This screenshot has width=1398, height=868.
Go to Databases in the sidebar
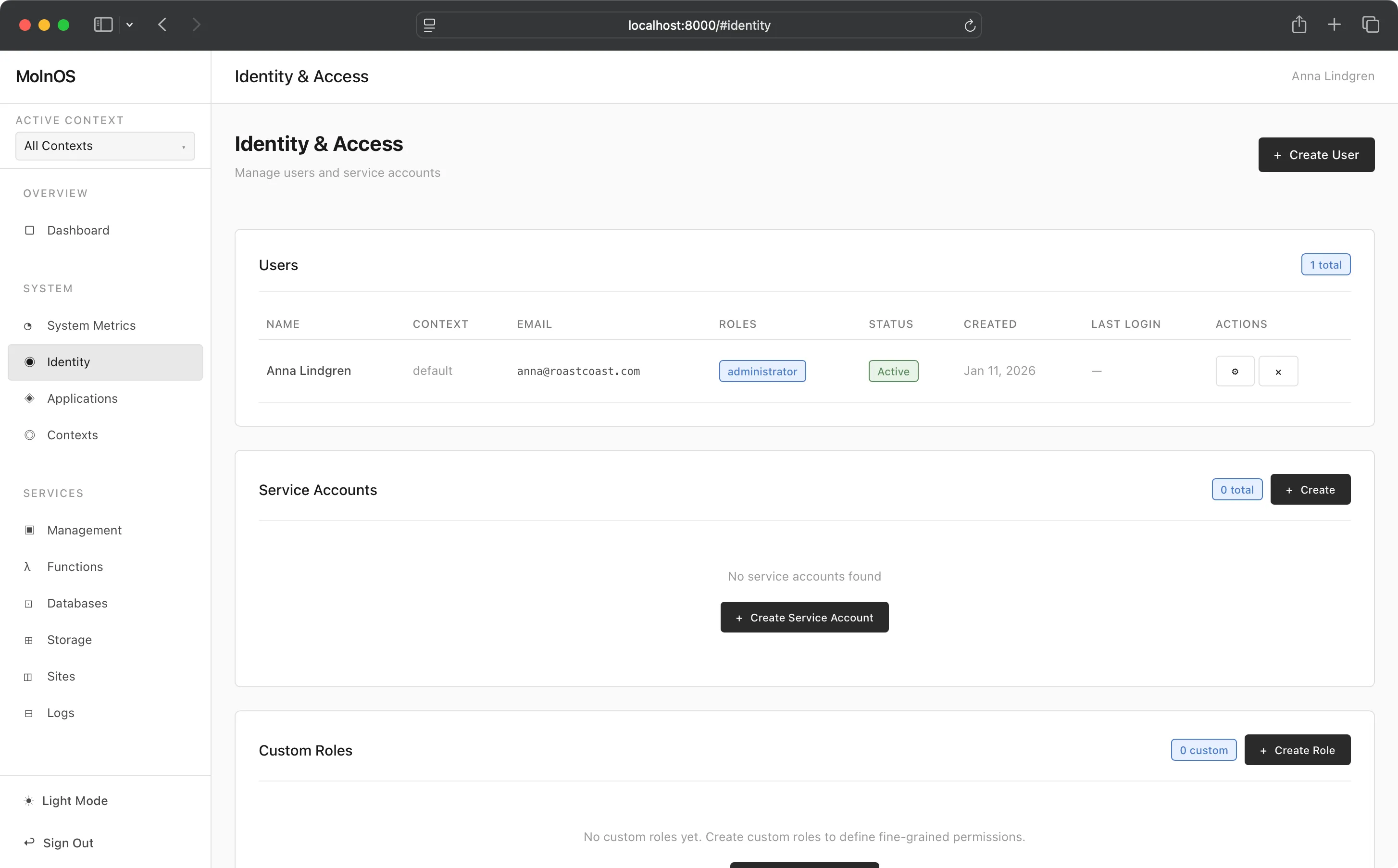pos(77,603)
